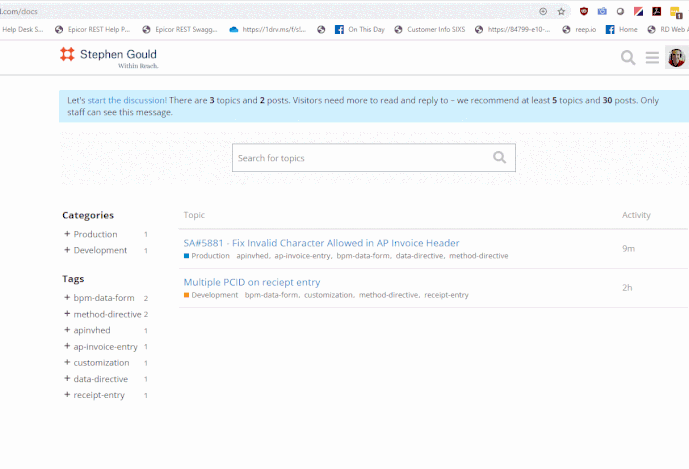Expand the Development category plus icon
689x469 pixels.
click(x=67, y=250)
